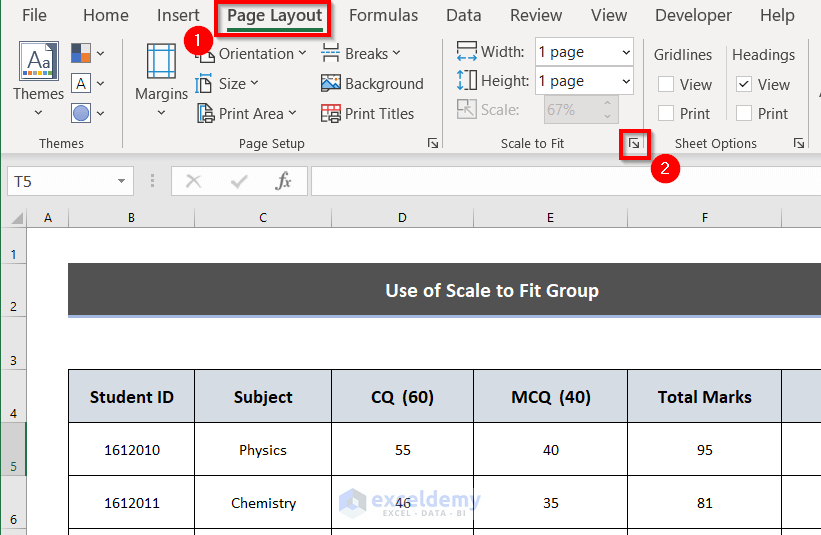Click the Background image icon
The width and height of the screenshot is (821, 535).
coord(332,84)
